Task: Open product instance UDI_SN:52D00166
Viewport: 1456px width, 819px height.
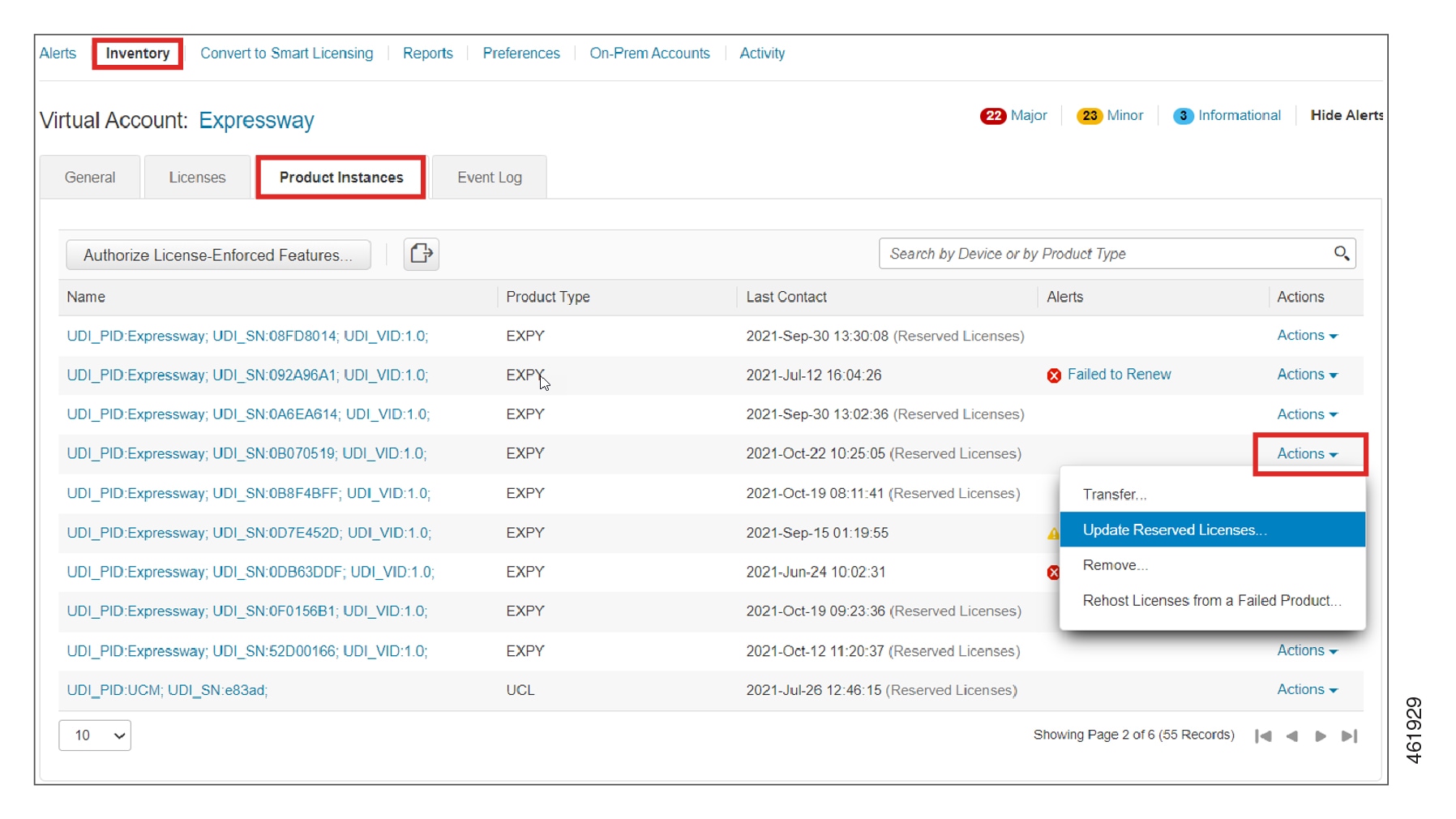Action: [x=247, y=651]
